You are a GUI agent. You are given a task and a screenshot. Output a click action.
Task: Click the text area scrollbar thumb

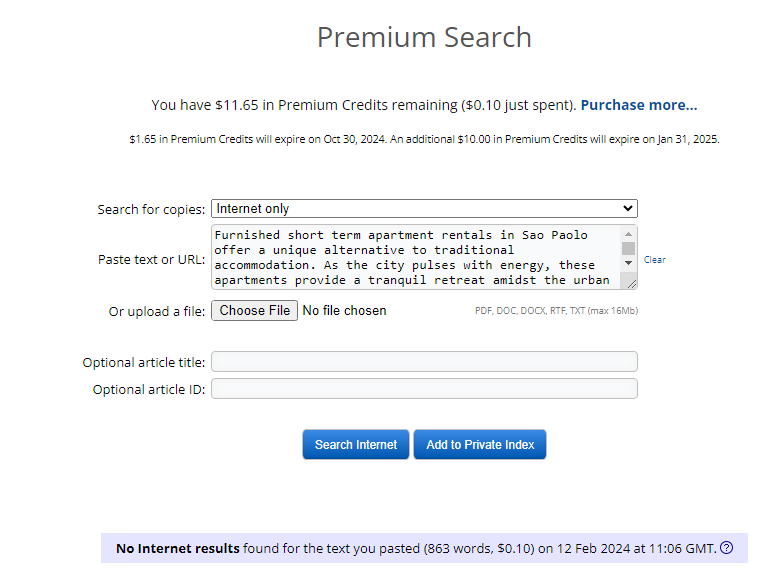pos(628,248)
